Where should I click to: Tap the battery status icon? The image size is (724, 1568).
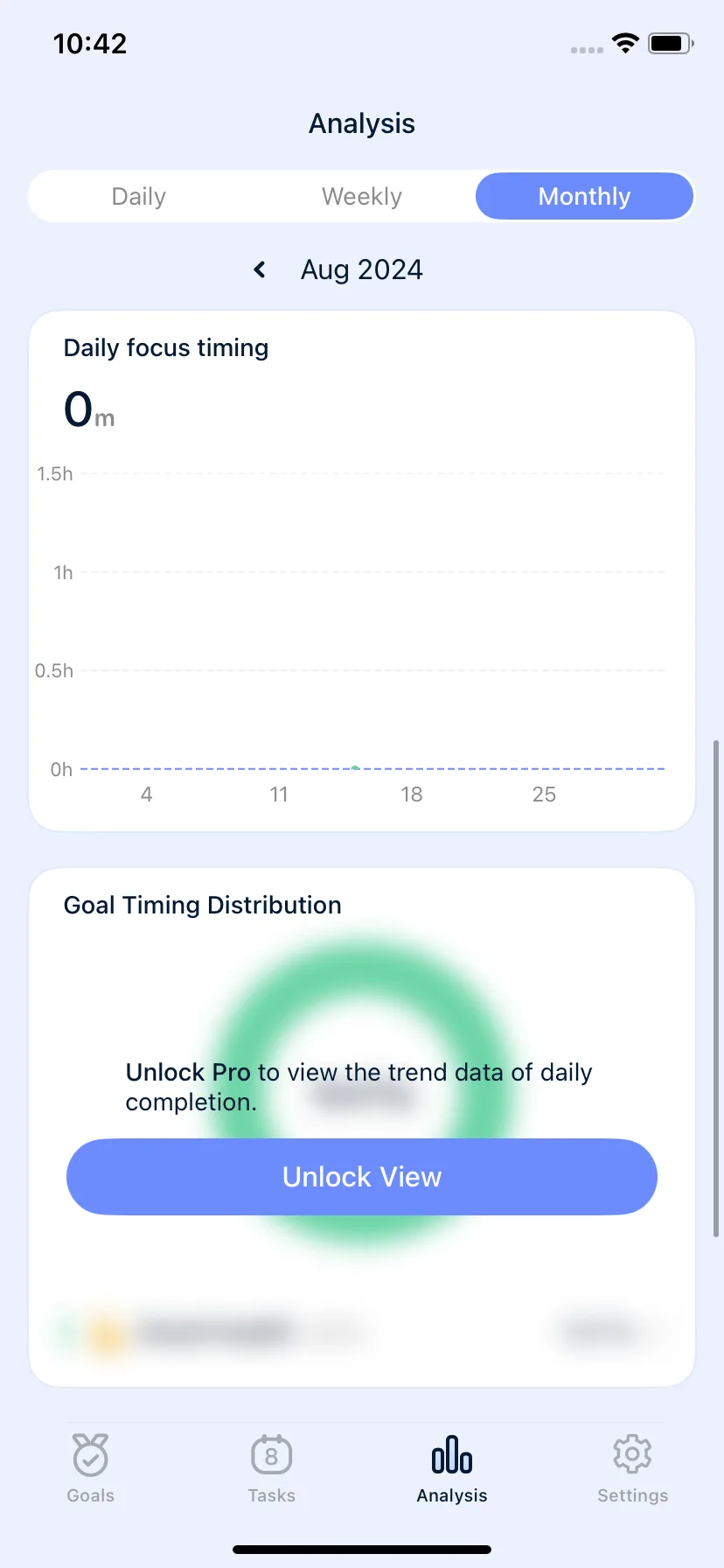coord(671,43)
